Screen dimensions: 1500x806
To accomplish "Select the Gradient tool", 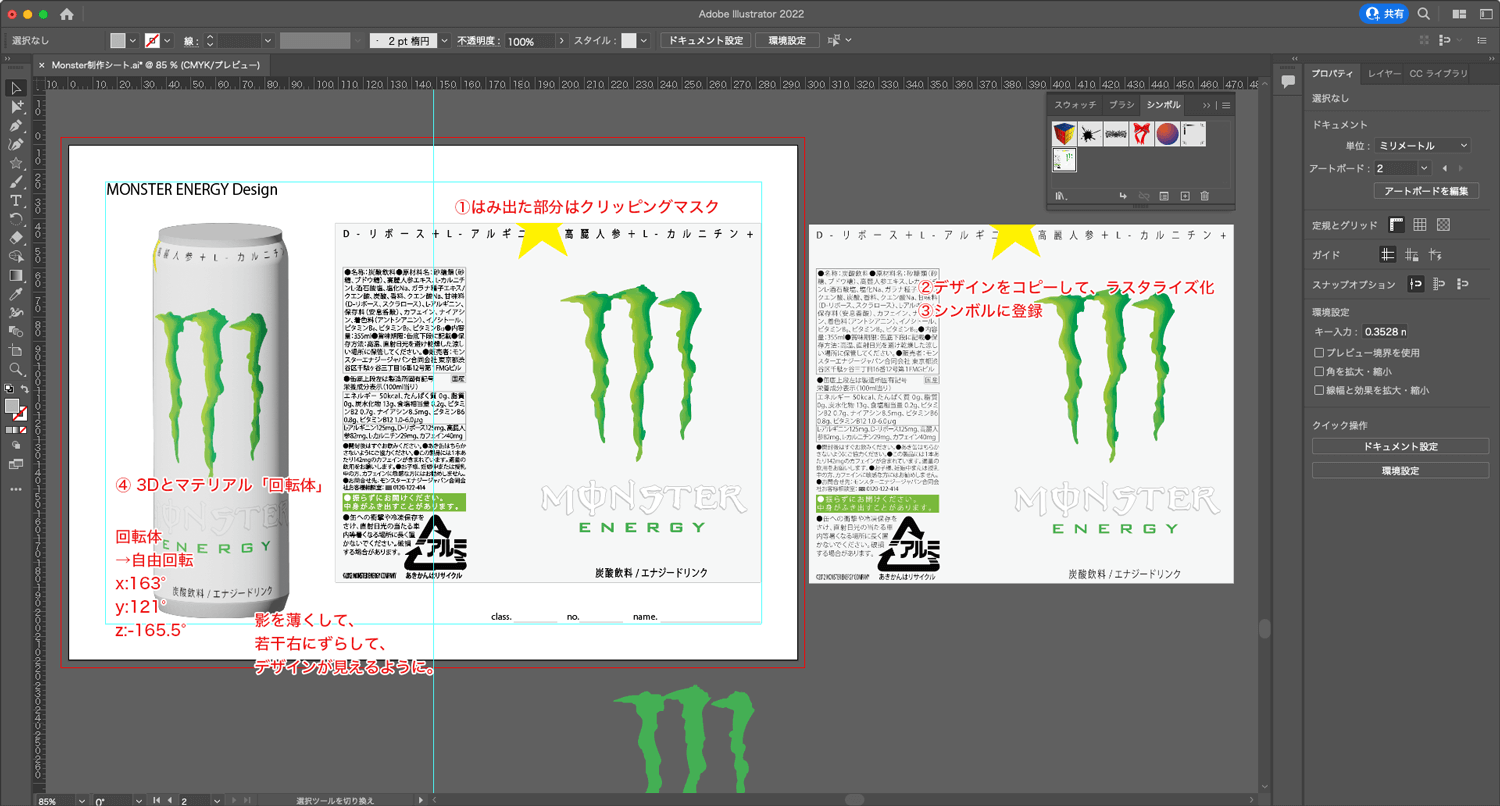I will 16,275.
